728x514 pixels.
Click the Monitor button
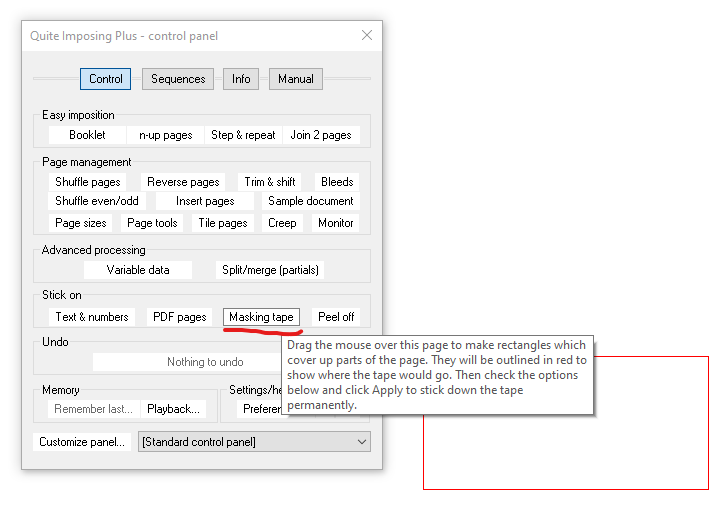click(336, 223)
